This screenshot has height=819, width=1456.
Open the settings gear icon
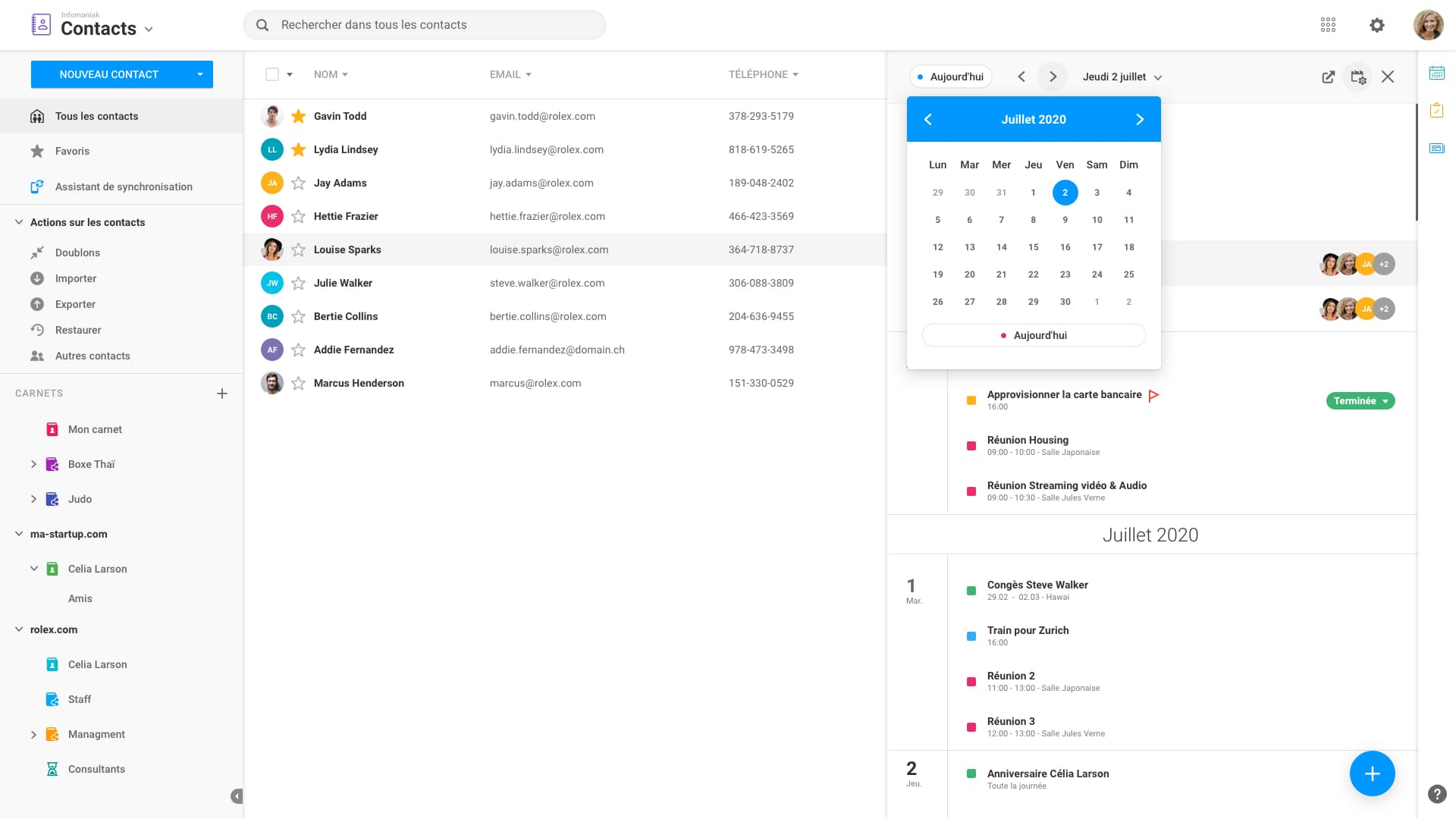click(1377, 25)
